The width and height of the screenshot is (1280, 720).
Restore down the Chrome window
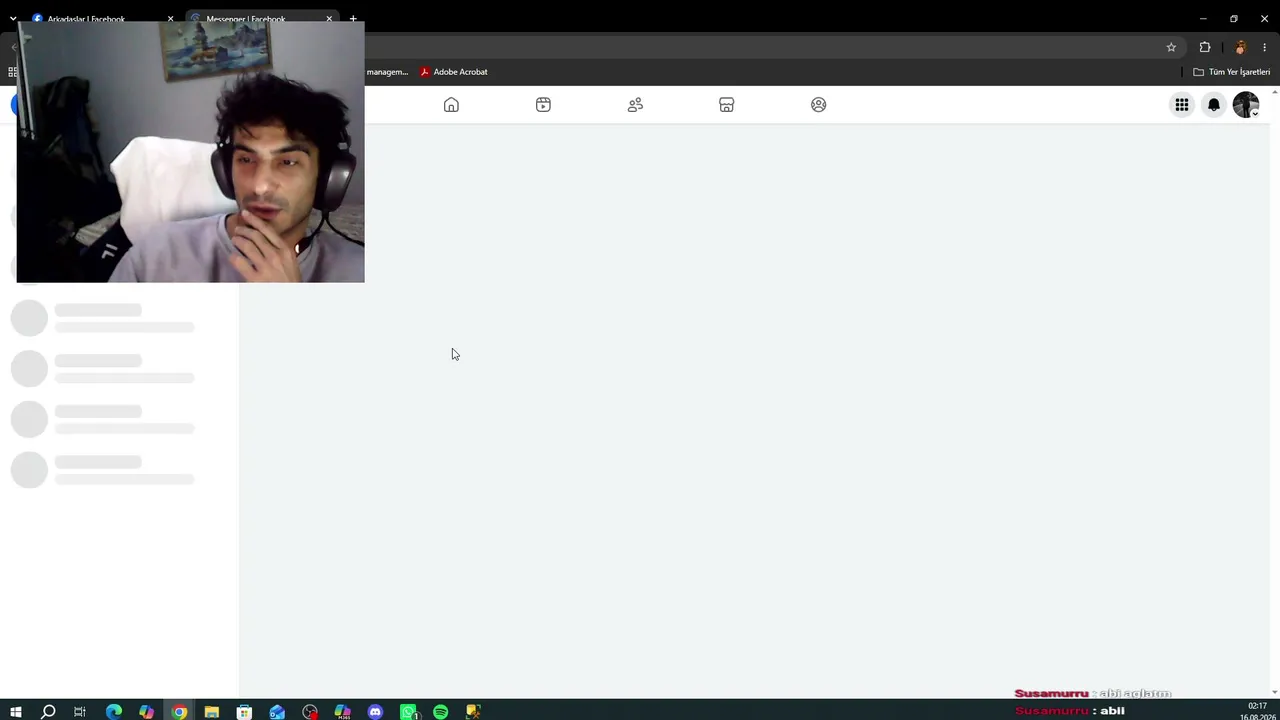1234,18
